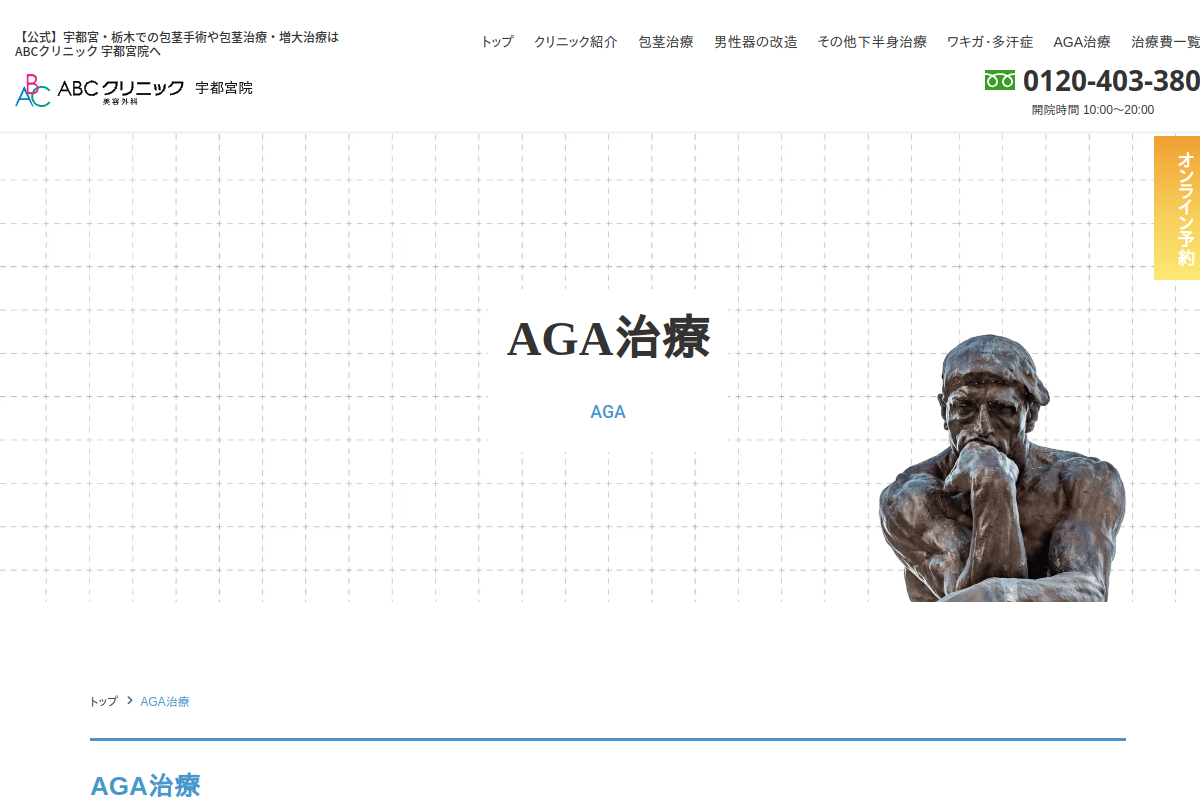The height and width of the screenshot is (800, 1200).
Task: Click the thinker statue image
Action: pyautogui.click(x=1002, y=468)
